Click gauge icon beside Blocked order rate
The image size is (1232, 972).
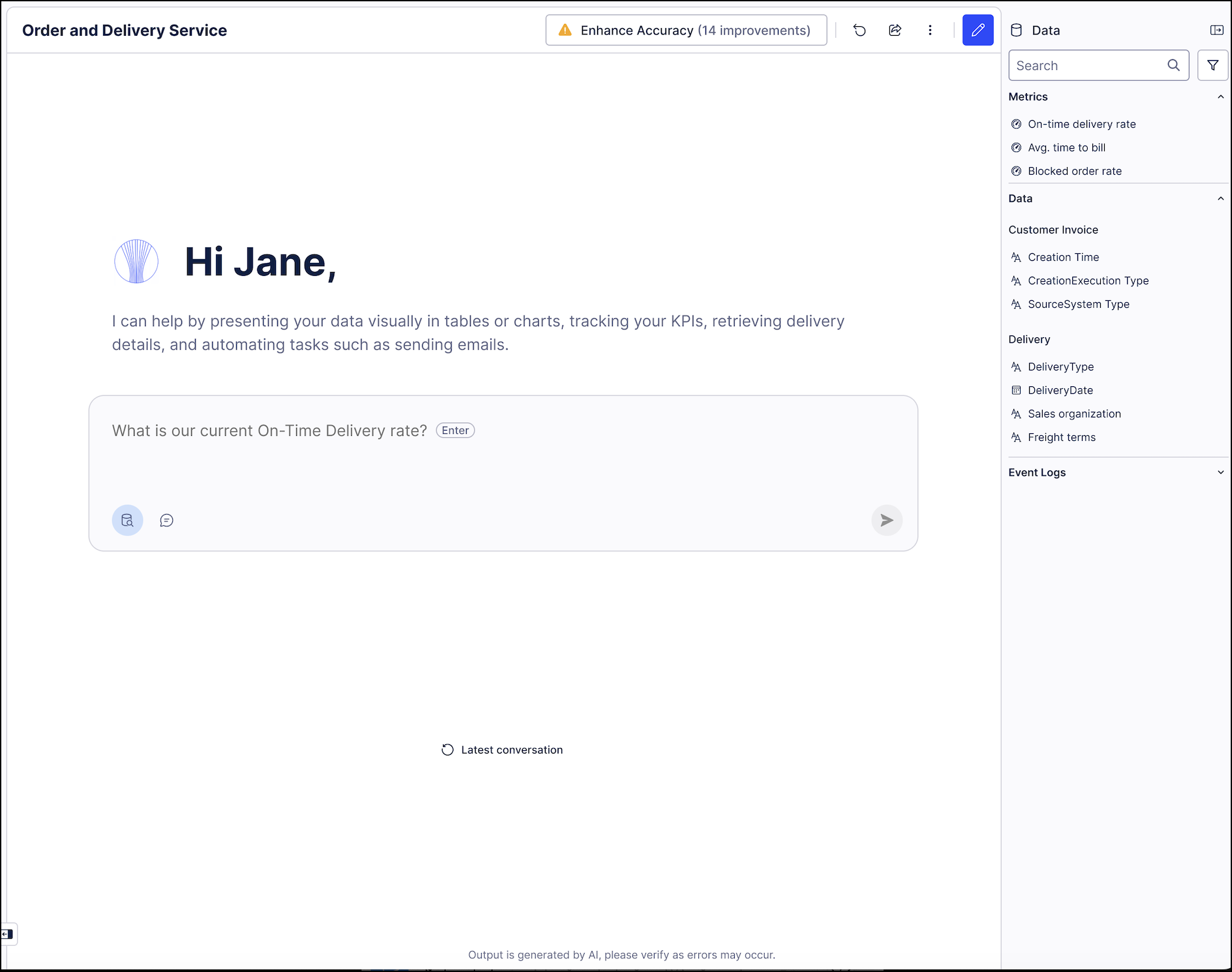pos(1016,171)
